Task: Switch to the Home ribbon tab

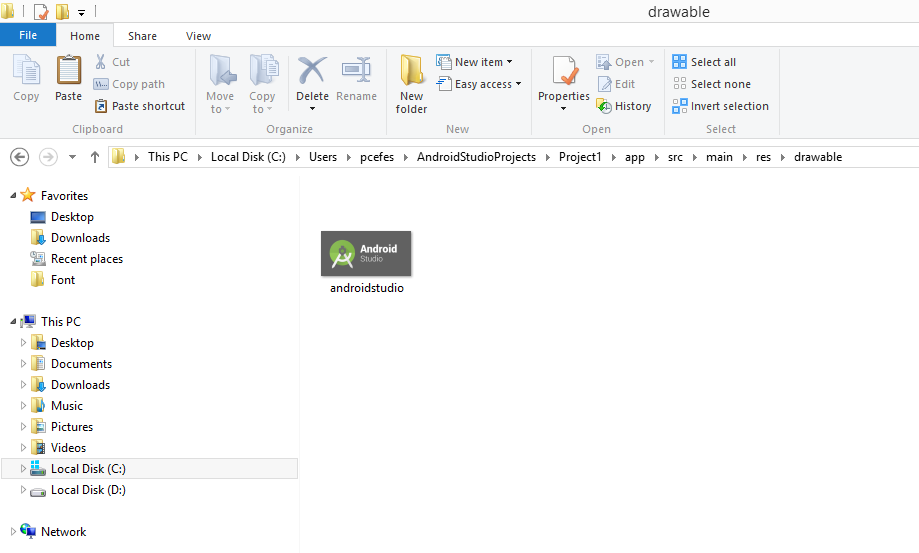Action: (85, 36)
